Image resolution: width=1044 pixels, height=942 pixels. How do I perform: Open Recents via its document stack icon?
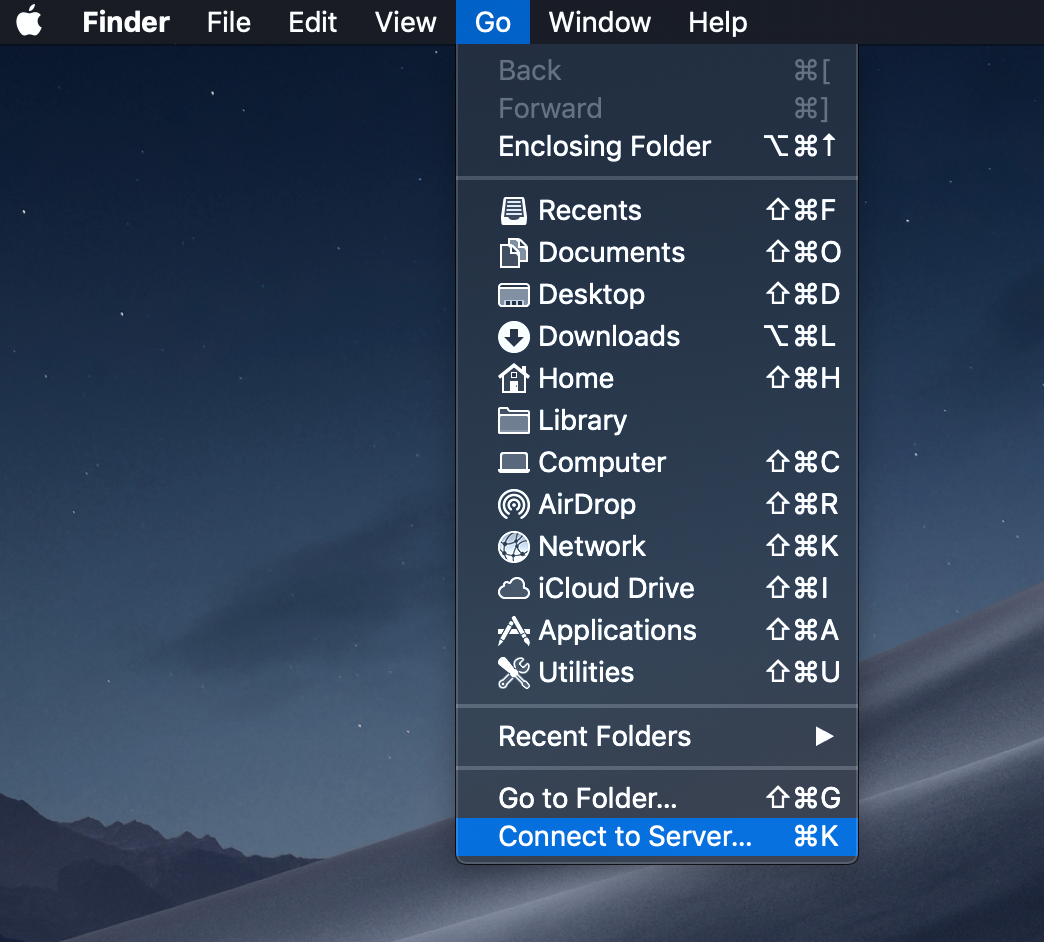pyautogui.click(x=514, y=210)
